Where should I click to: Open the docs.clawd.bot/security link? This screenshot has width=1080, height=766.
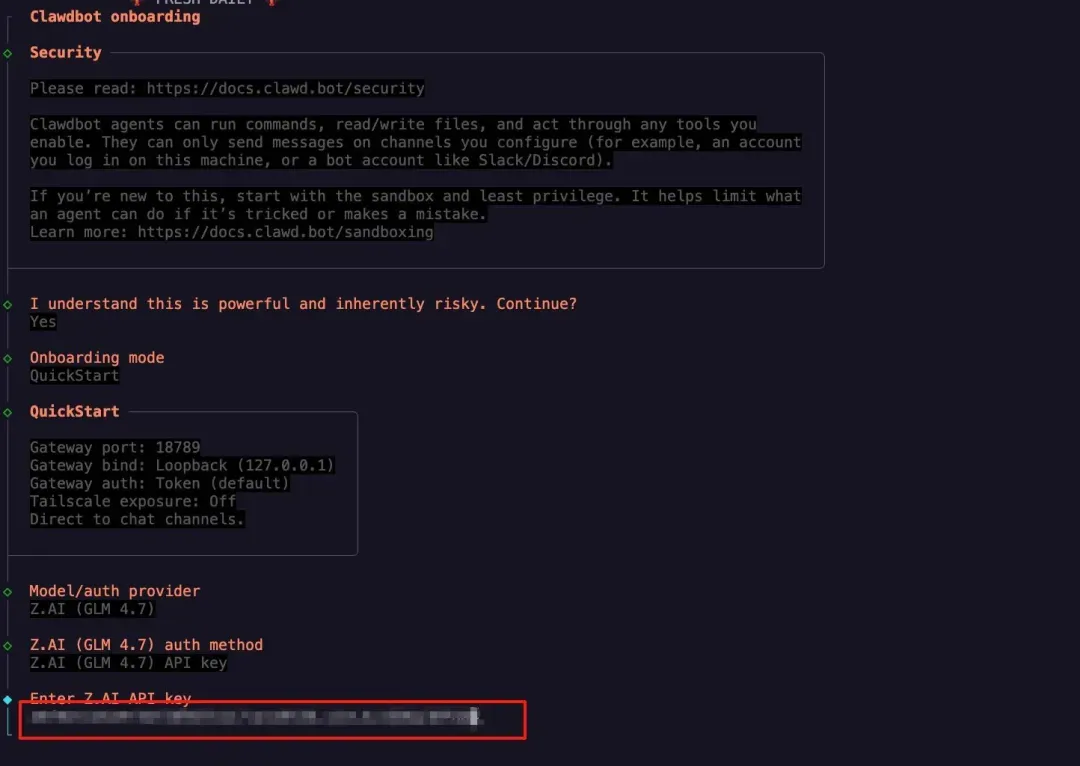285,89
